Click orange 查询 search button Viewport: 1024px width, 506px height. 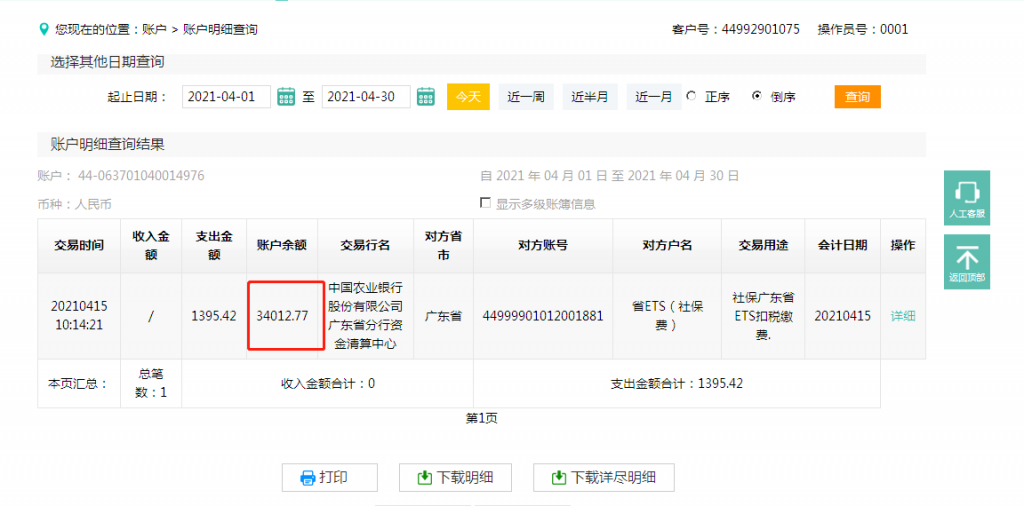tap(857, 97)
